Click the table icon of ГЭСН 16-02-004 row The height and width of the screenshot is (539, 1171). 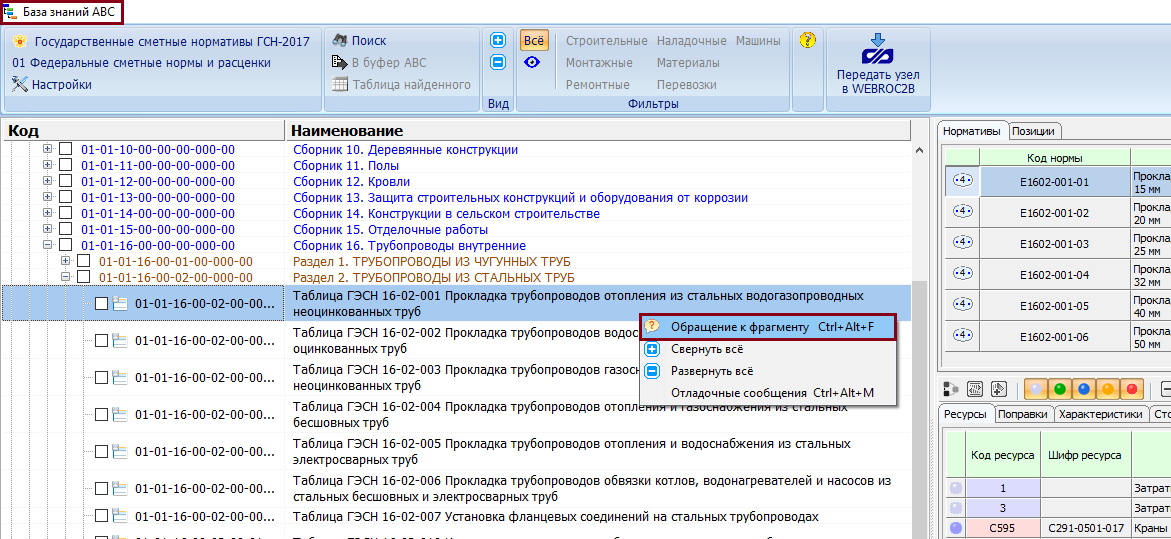(120, 414)
